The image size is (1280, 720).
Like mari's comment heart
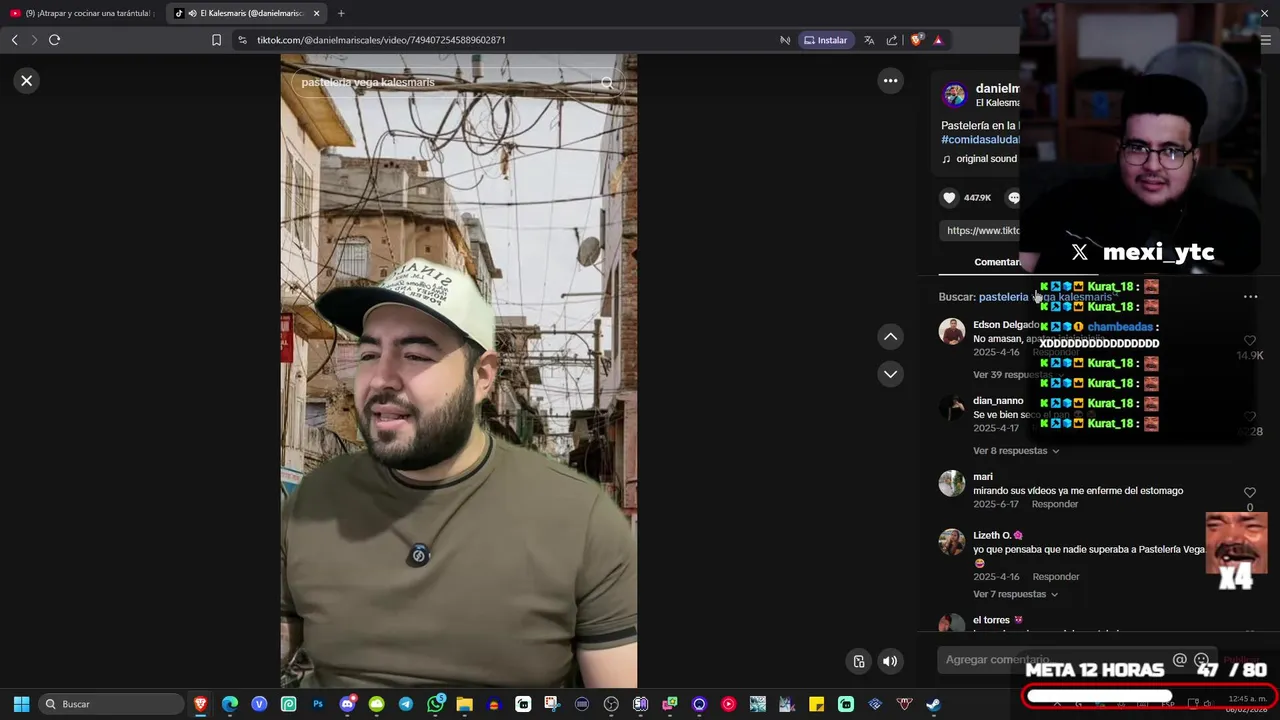1249,493
